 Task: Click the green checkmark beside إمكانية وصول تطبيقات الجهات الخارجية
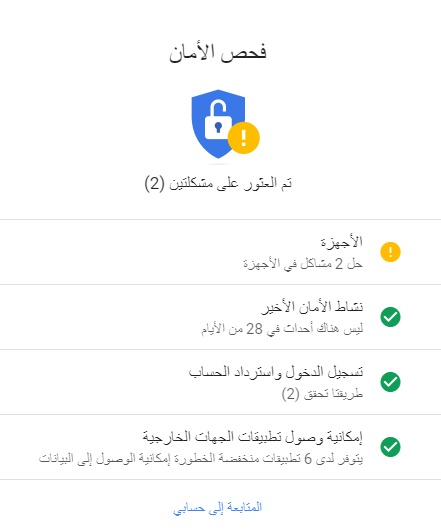pos(390,447)
